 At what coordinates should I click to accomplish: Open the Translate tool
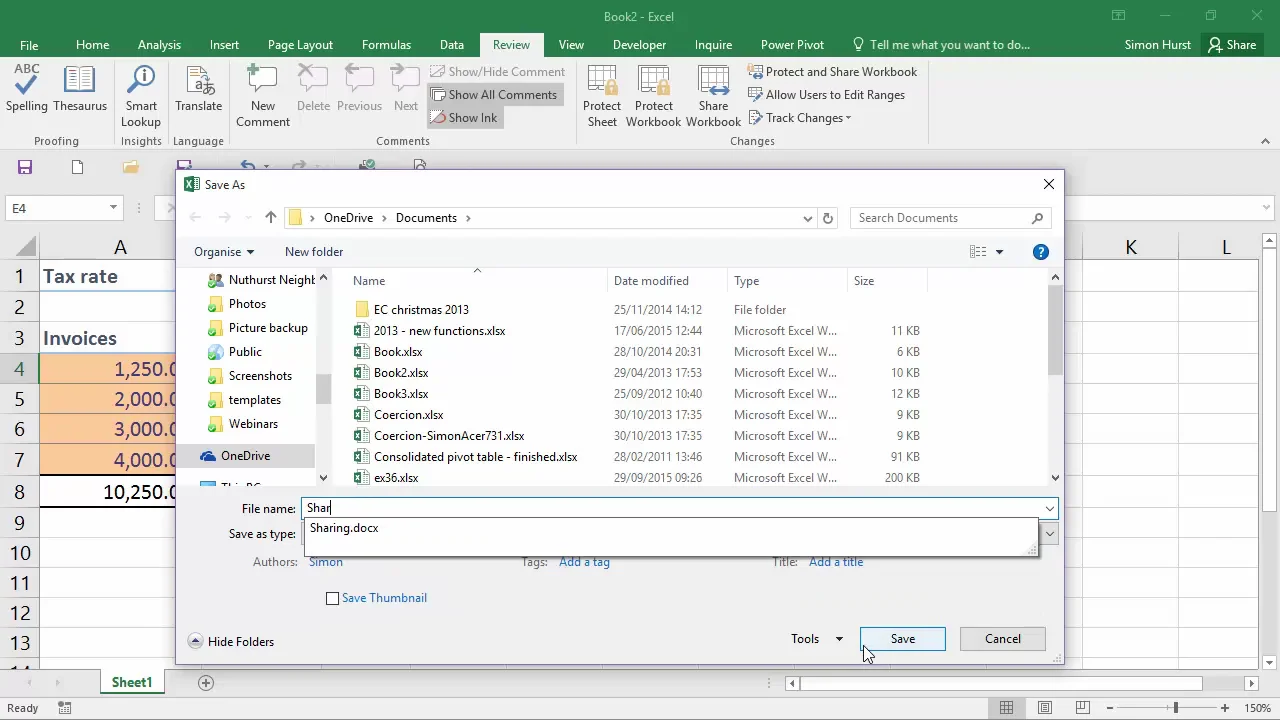point(198,89)
